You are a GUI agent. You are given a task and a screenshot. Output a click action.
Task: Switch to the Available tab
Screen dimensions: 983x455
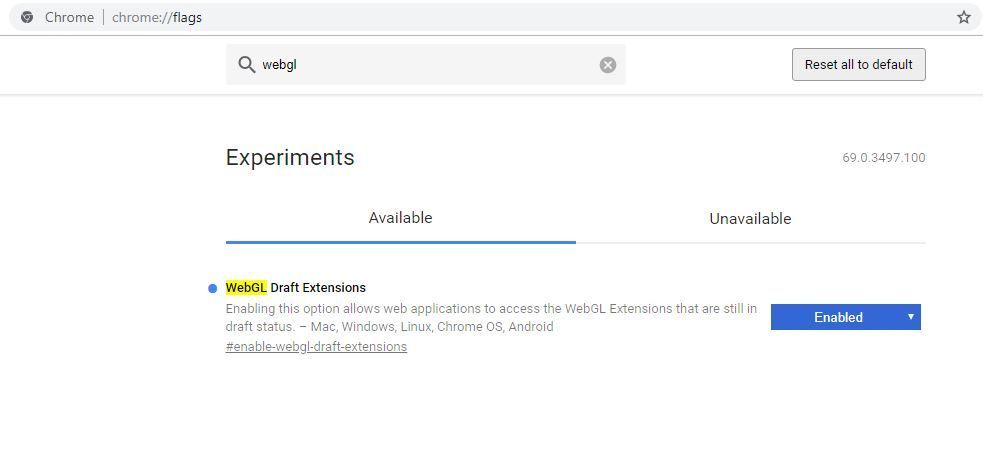pyautogui.click(x=400, y=218)
